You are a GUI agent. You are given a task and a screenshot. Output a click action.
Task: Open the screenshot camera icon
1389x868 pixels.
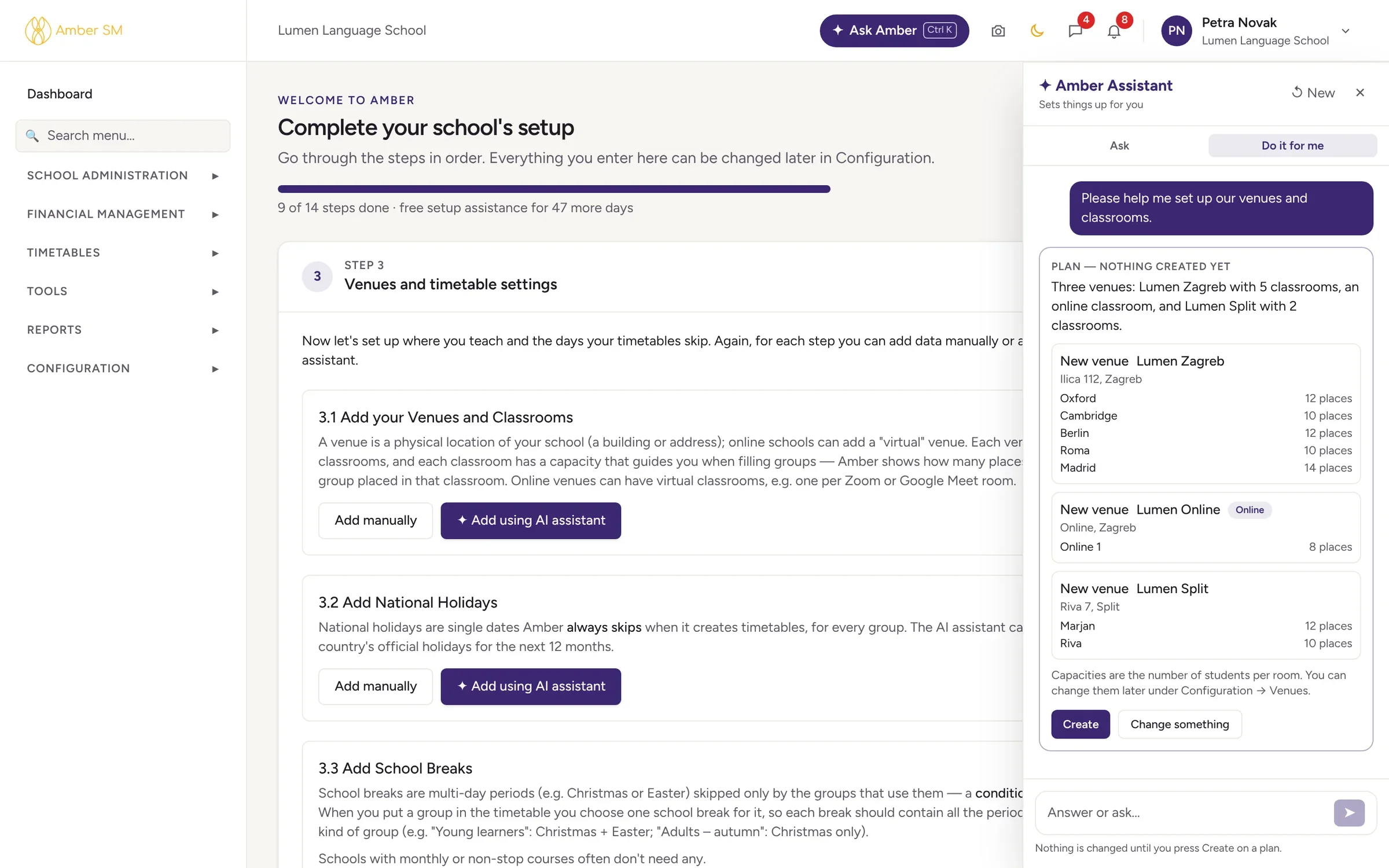998,31
